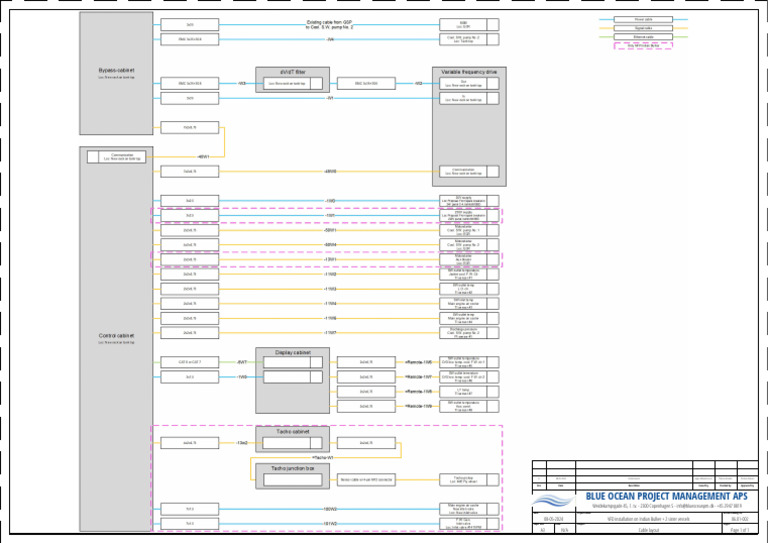Click the Communication box inside Variable frequency drive
This screenshot has height=543, width=768.
pos(469,171)
